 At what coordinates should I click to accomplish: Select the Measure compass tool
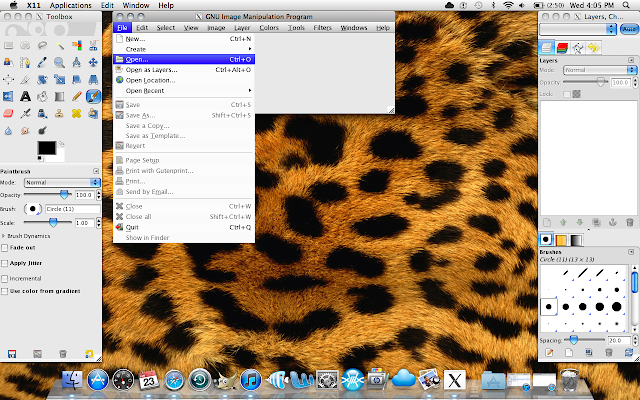click(76, 62)
